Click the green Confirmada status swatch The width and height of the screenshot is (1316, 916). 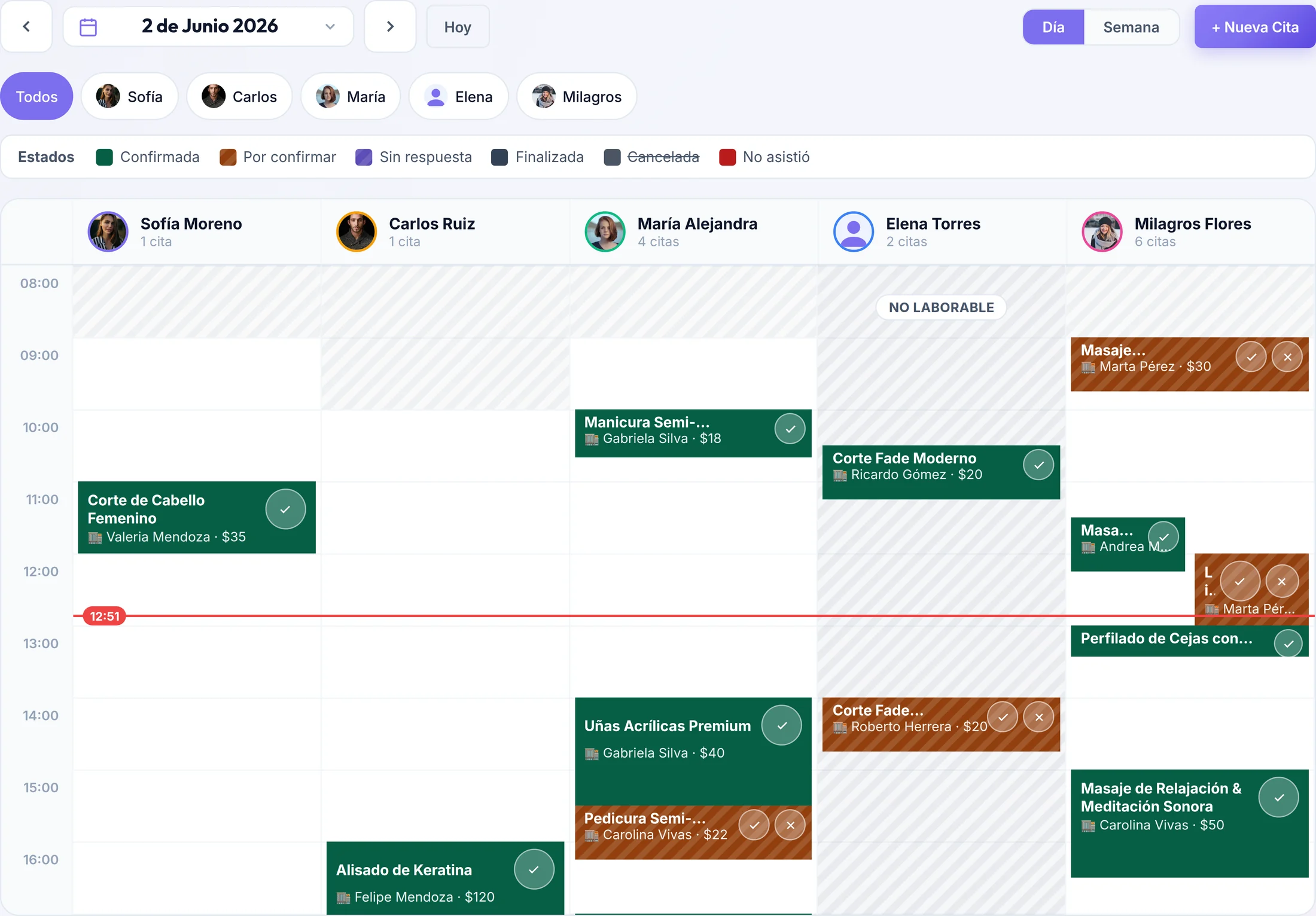[x=105, y=157]
